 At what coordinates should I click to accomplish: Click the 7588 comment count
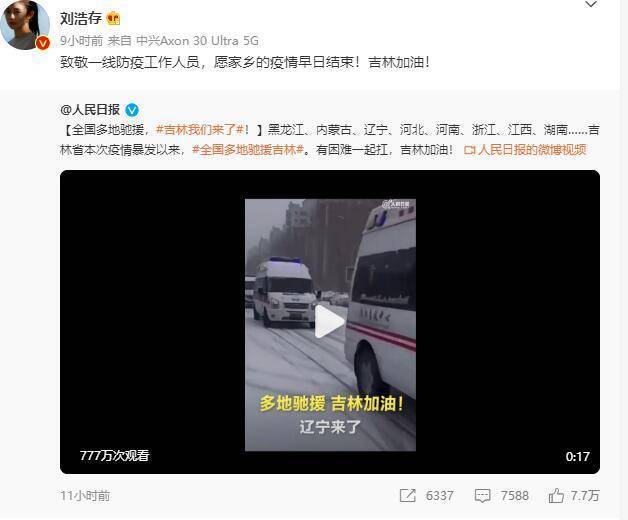pyautogui.click(x=515, y=496)
